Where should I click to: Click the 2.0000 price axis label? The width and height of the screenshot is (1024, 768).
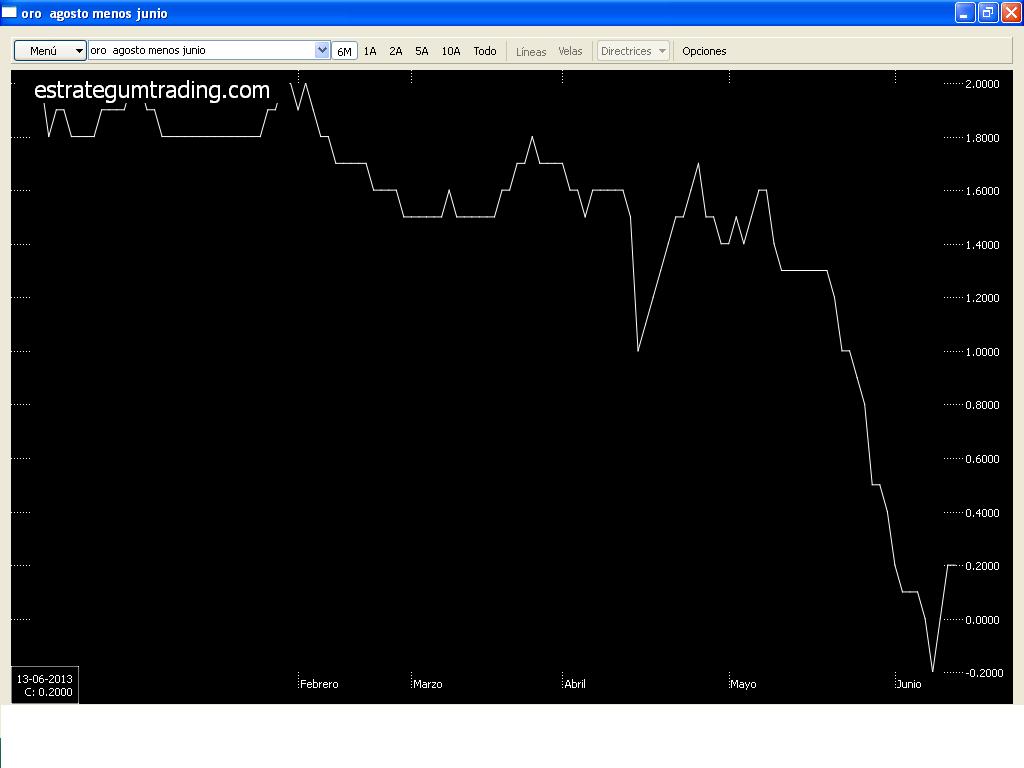(982, 84)
